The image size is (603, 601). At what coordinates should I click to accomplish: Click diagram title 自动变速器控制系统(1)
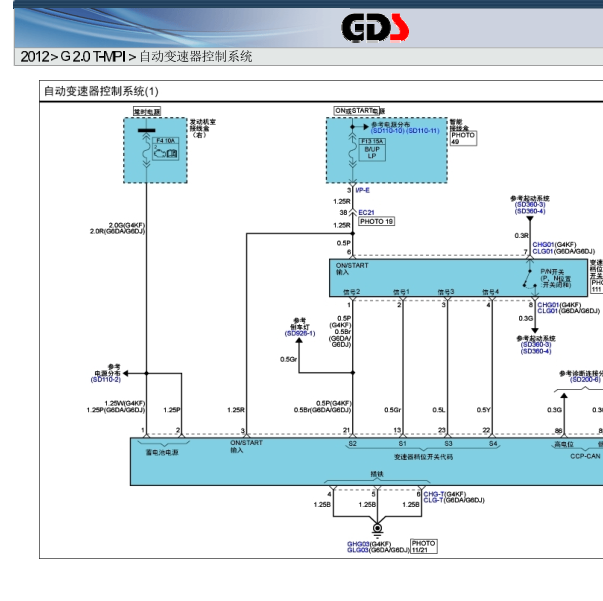[x=101, y=92]
